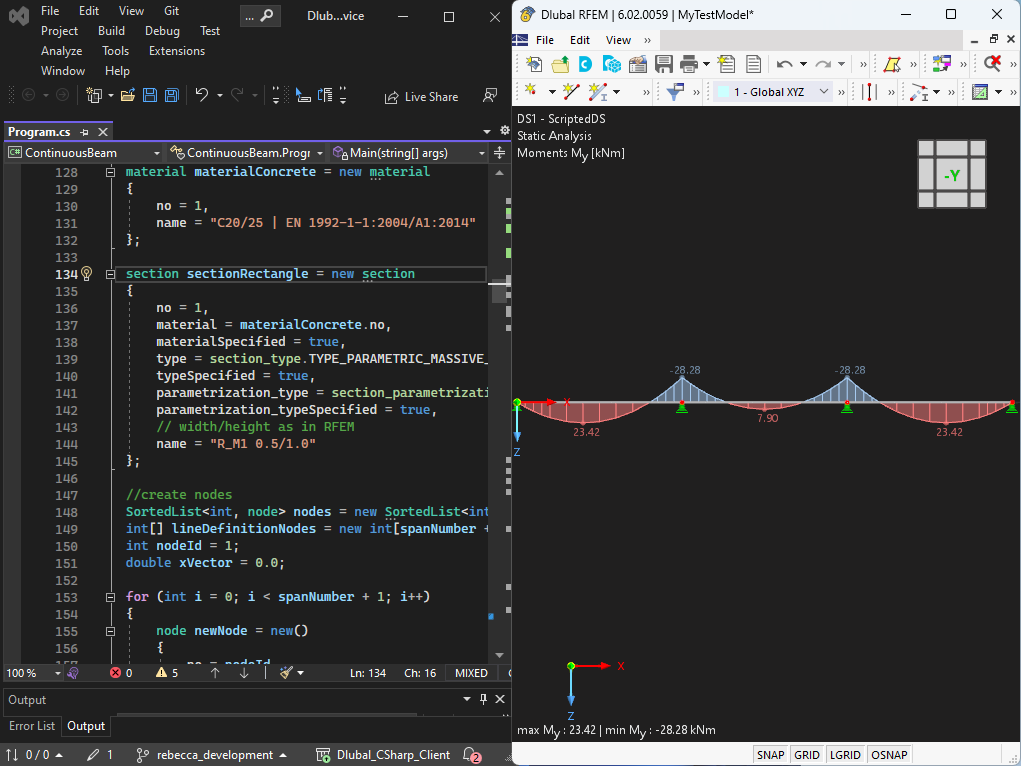Image resolution: width=1021 pixels, height=766 pixels.
Task: Toggle GRID display in RFEM status bar
Action: tap(806, 755)
